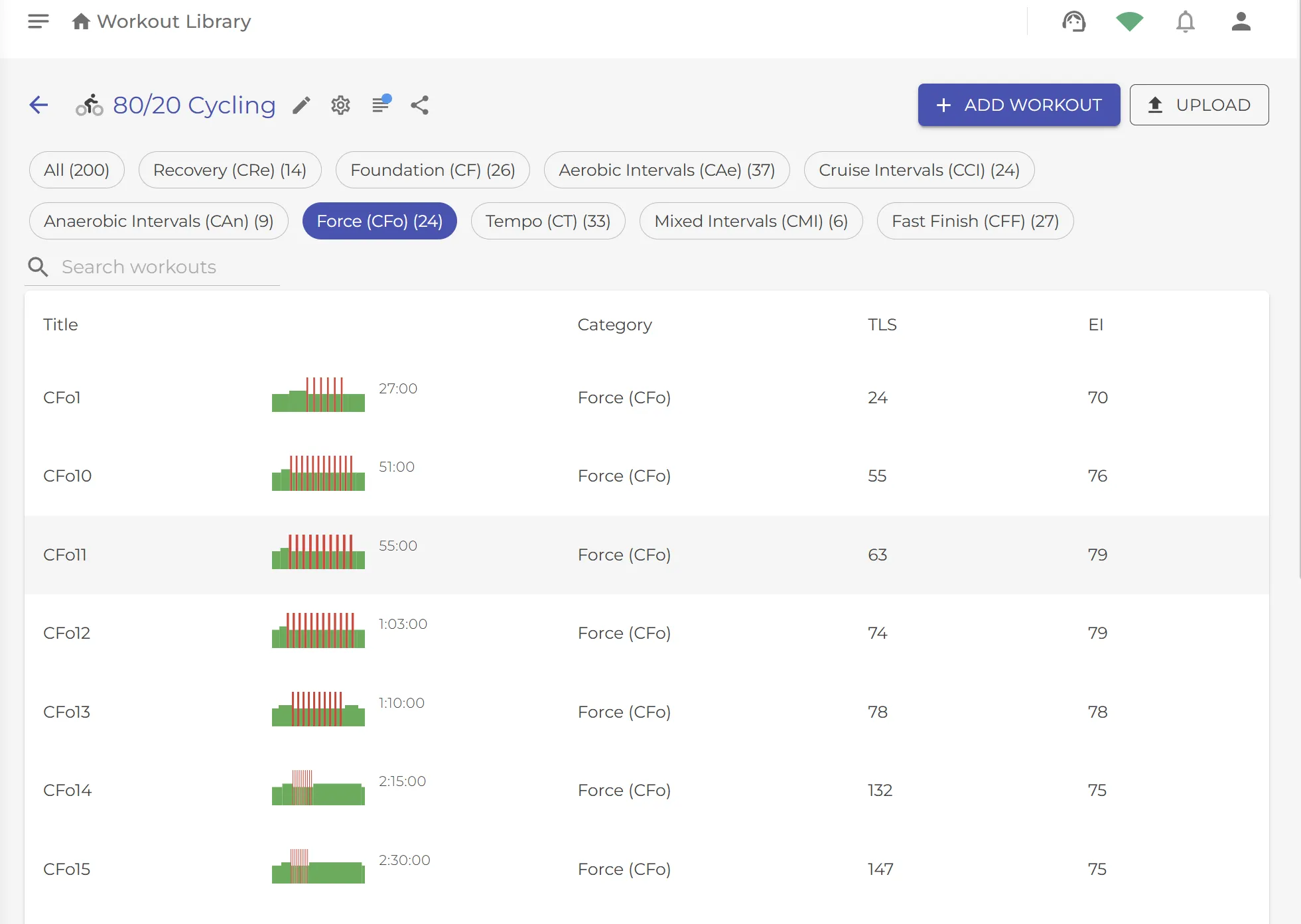This screenshot has height=924, width=1301.
Task: Open the CFo14 workout thumbnail
Action: click(x=318, y=789)
